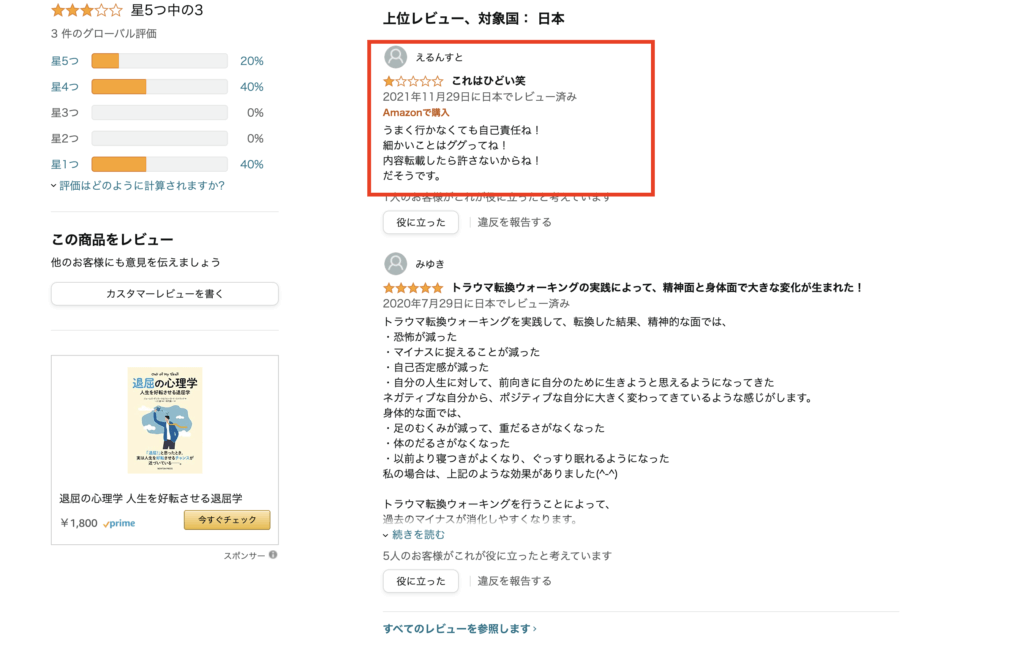This screenshot has width=1024, height=653.
Task: Filter reviews by 星4つ bar
Action: click(159, 87)
